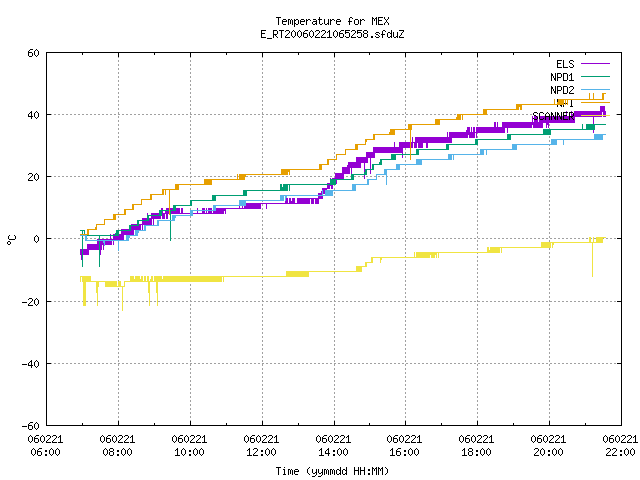Click the chart title 'Temperature for MEX'
Viewport: 640px width, 480px height.
click(332, 21)
